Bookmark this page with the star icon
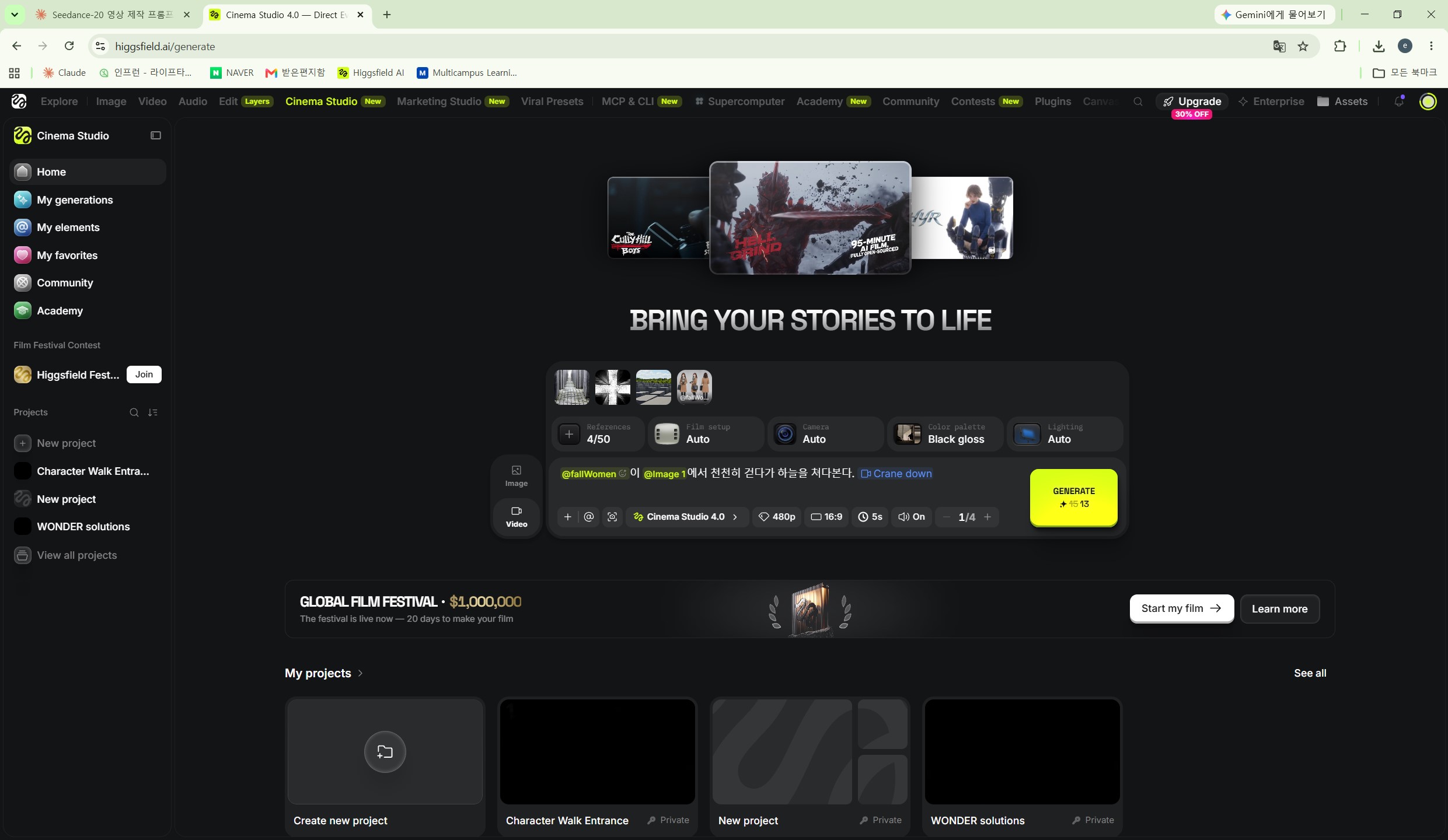Image resolution: width=1448 pixels, height=840 pixels. coord(1303,46)
